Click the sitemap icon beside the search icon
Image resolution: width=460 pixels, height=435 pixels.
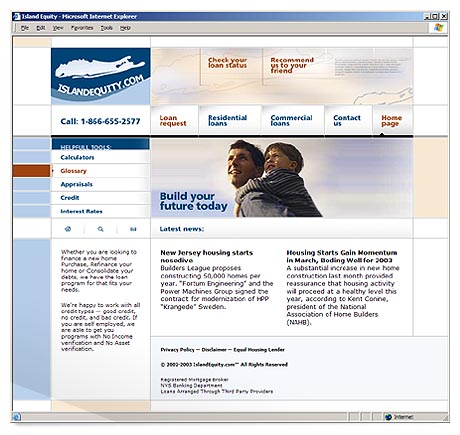tap(133, 229)
